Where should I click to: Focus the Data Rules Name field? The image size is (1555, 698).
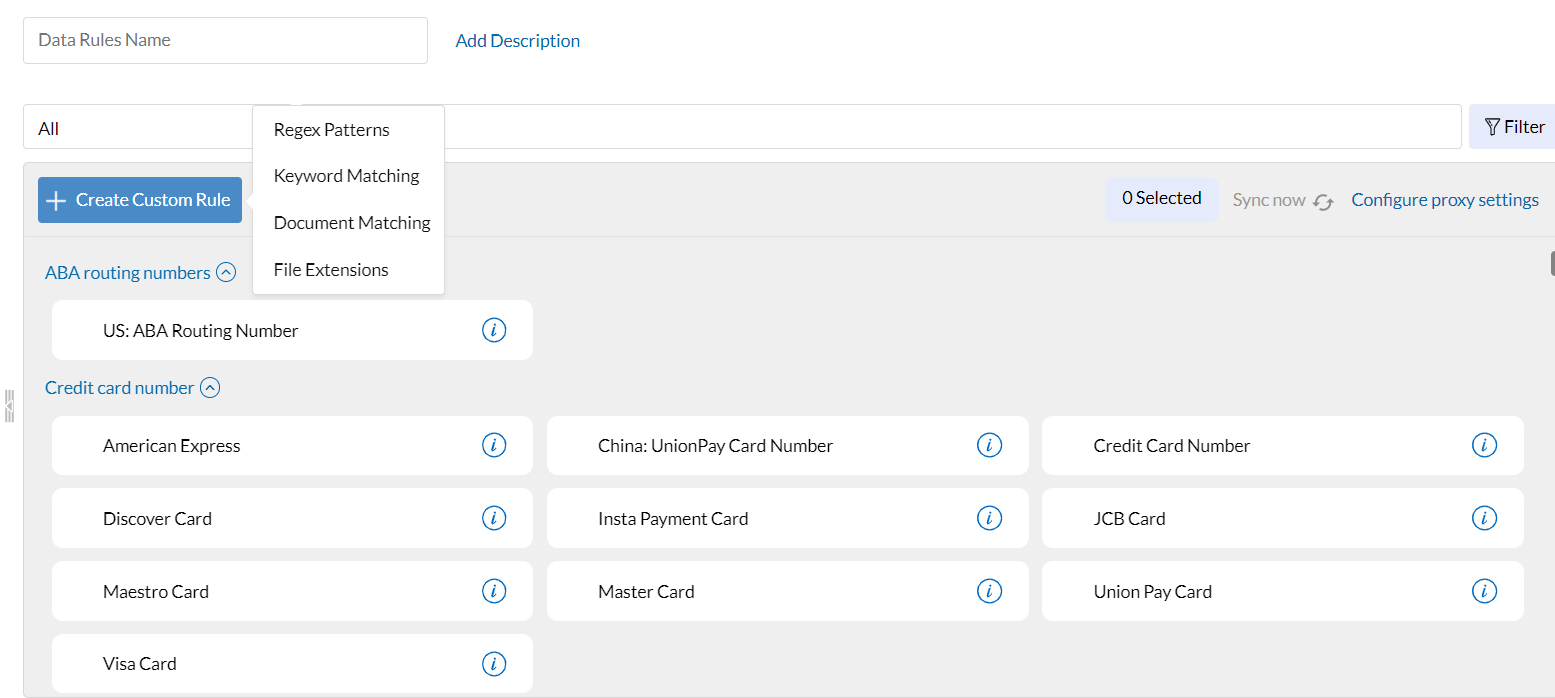[x=225, y=40]
